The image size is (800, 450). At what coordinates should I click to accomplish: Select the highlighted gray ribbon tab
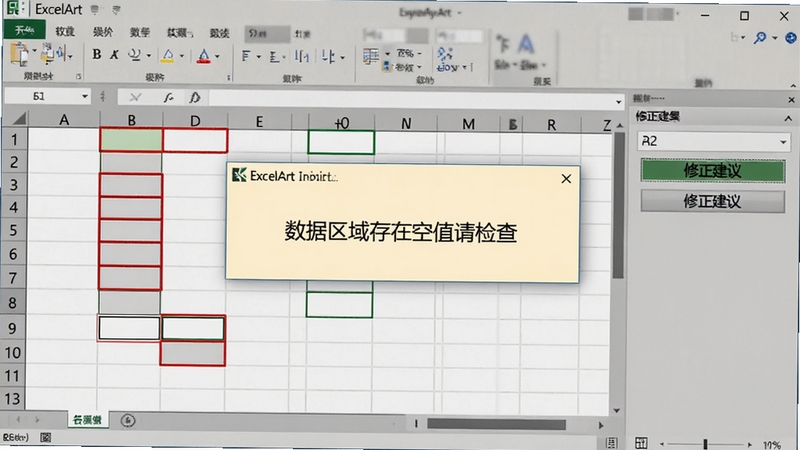(x=267, y=34)
